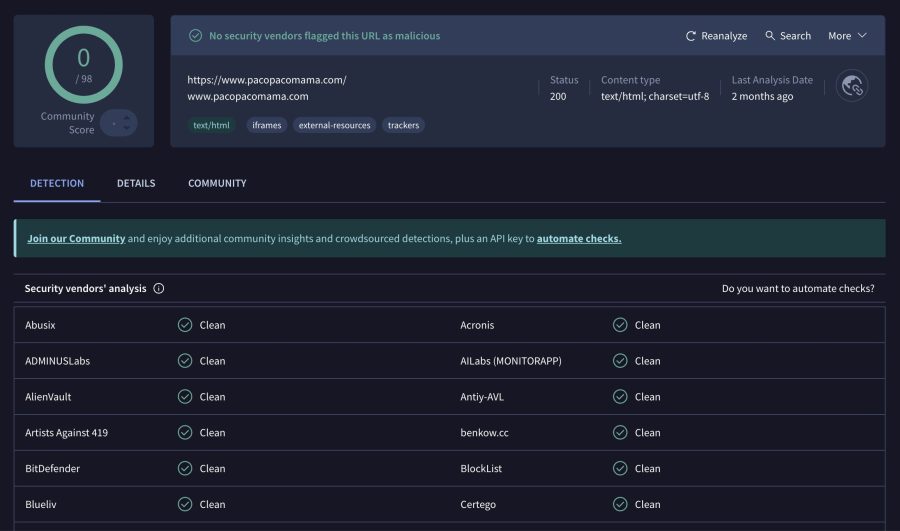900x531 pixels.
Task: Select the text/html tag
Action: (x=211, y=125)
